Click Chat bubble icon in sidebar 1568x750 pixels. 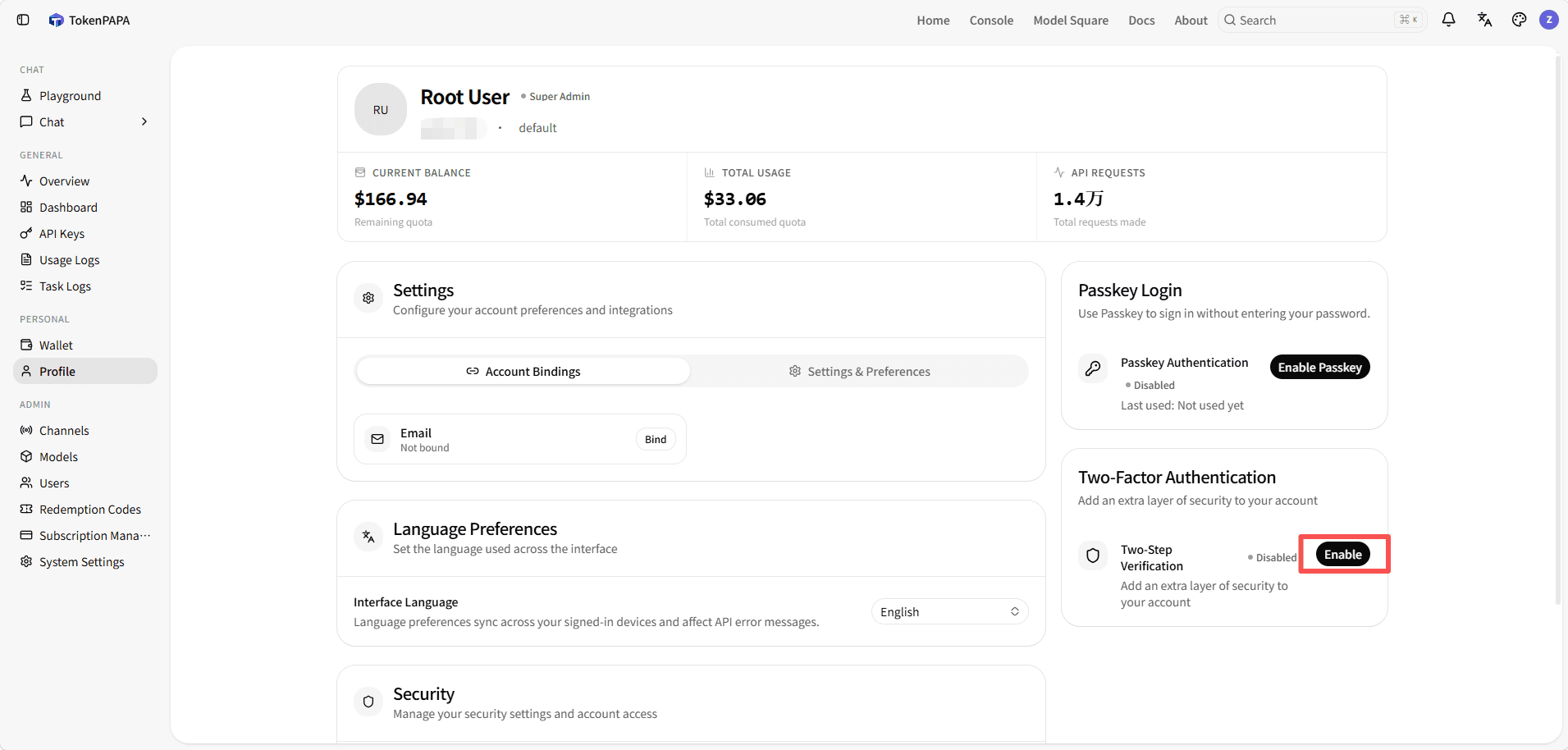pos(26,121)
